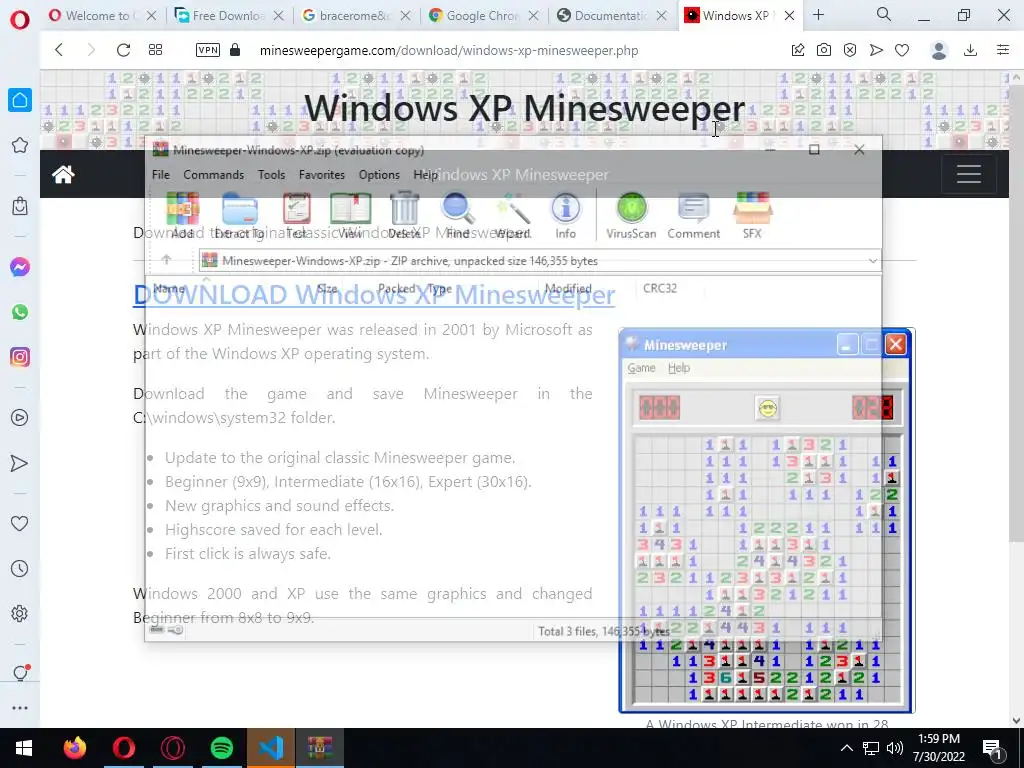Open WinRAR Options menu
The width and height of the screenshot is (1024, 768).
tap(379, 174)
